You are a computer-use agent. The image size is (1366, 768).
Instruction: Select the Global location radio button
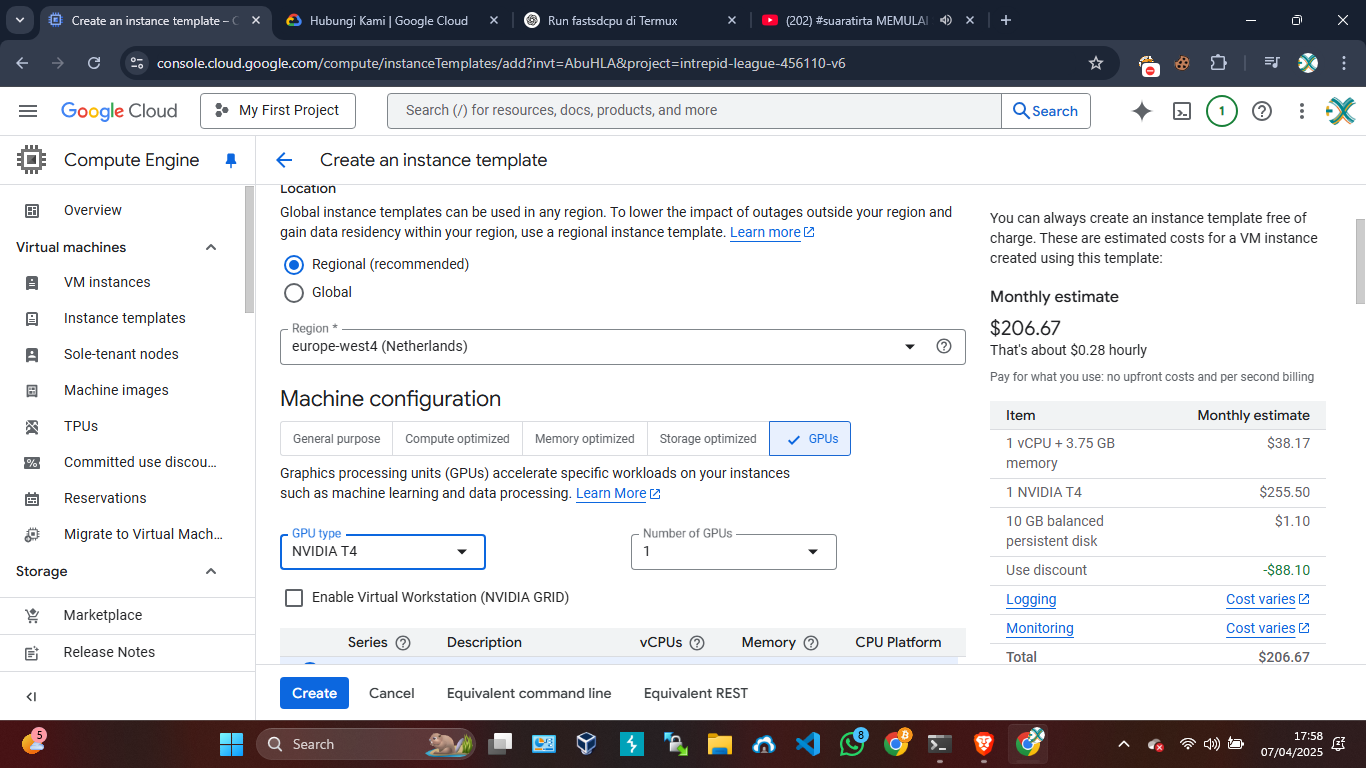click(x=294, y=293)
